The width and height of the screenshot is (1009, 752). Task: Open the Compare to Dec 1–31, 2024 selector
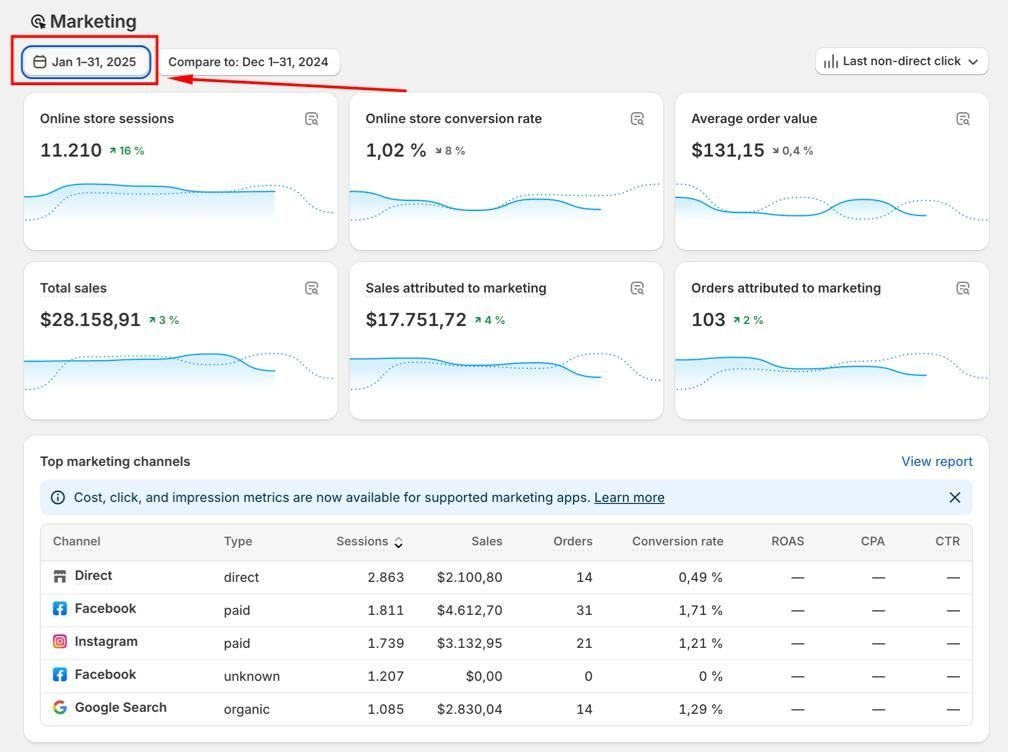[248, 62]
